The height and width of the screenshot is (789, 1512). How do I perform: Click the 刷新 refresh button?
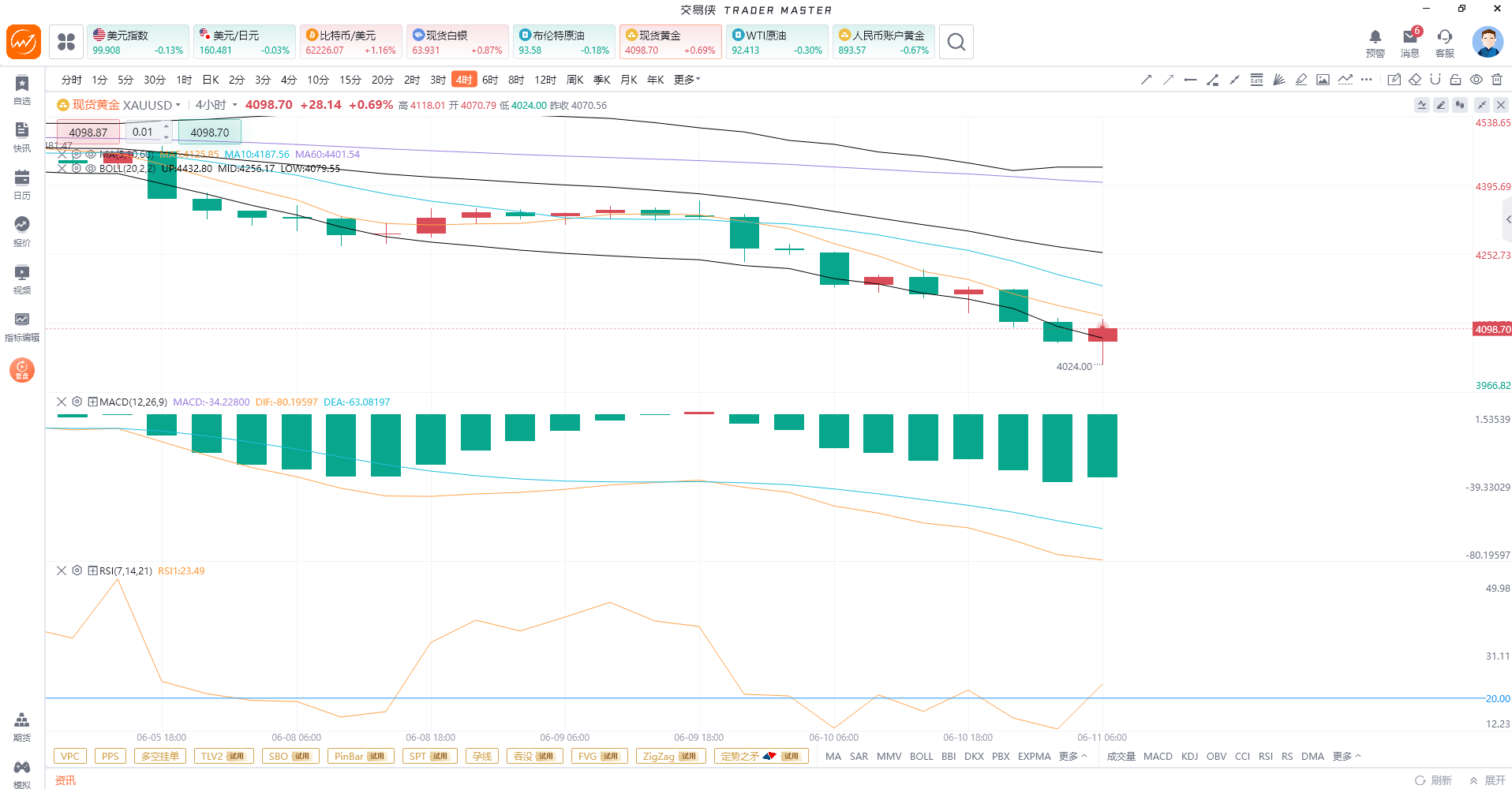[x=1434, y=780]
